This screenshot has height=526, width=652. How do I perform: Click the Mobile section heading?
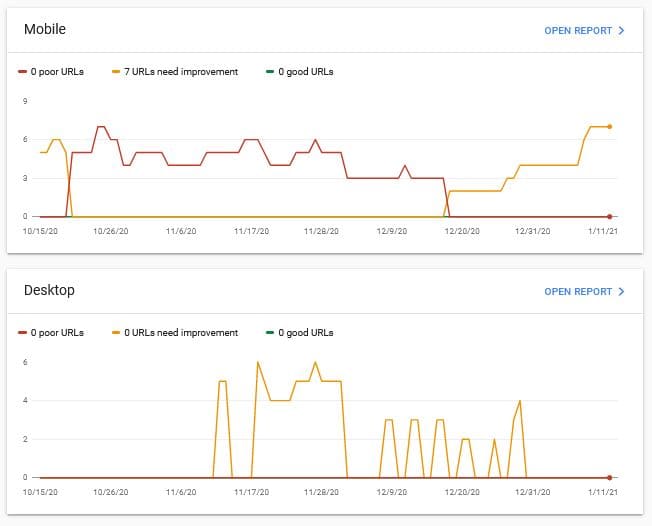(x=45, y=30)
